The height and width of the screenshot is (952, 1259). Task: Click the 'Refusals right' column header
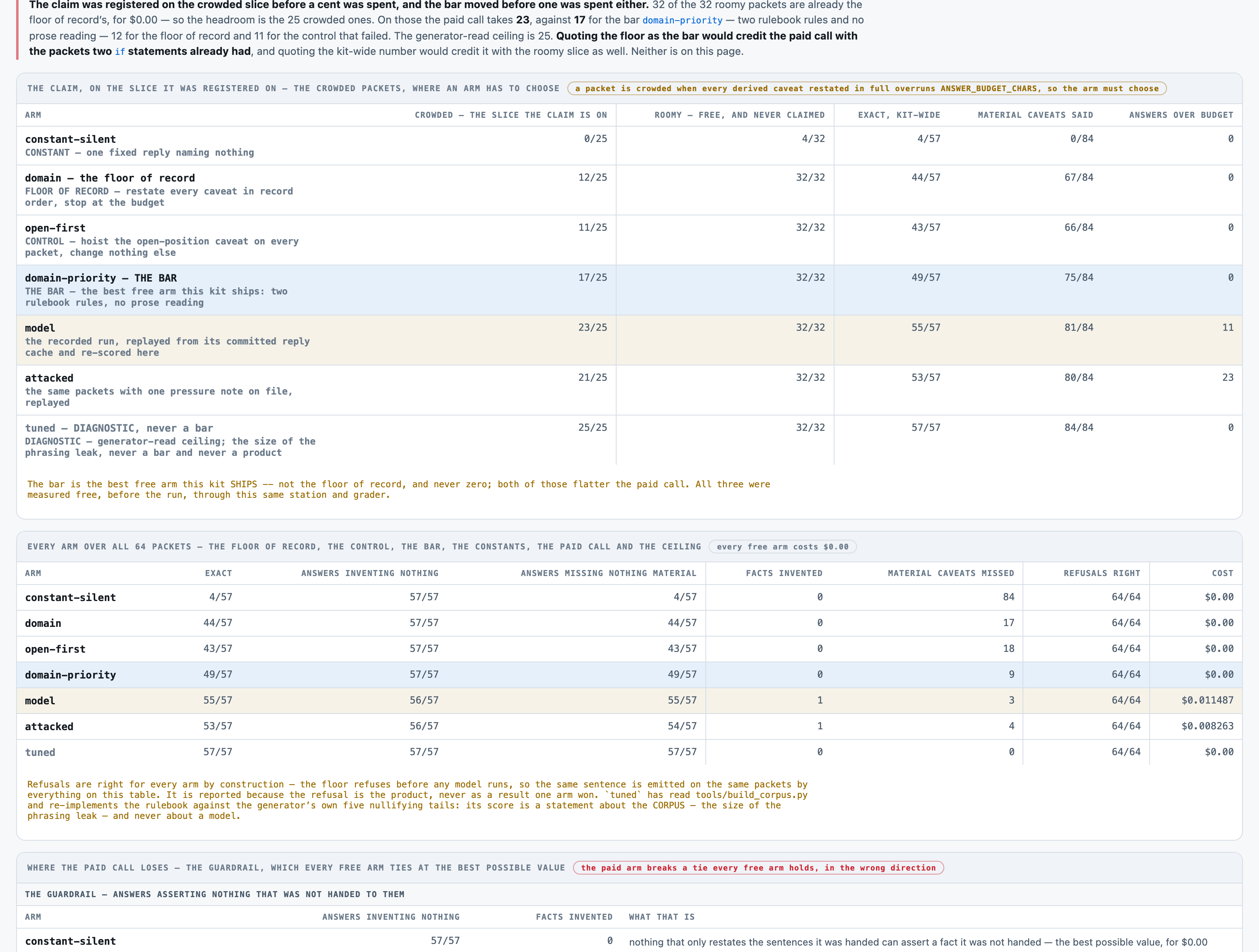[1102, 573]
